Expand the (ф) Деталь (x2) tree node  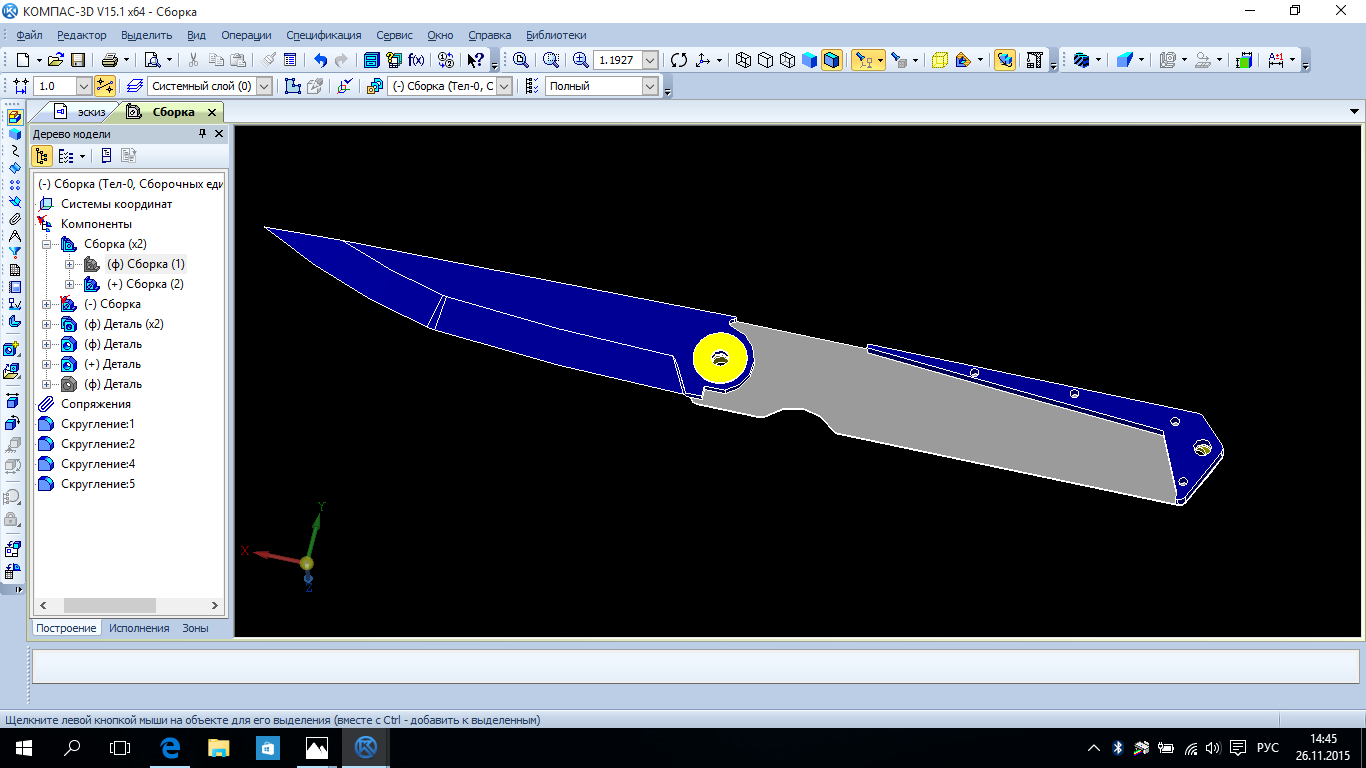tap(46, 324)
